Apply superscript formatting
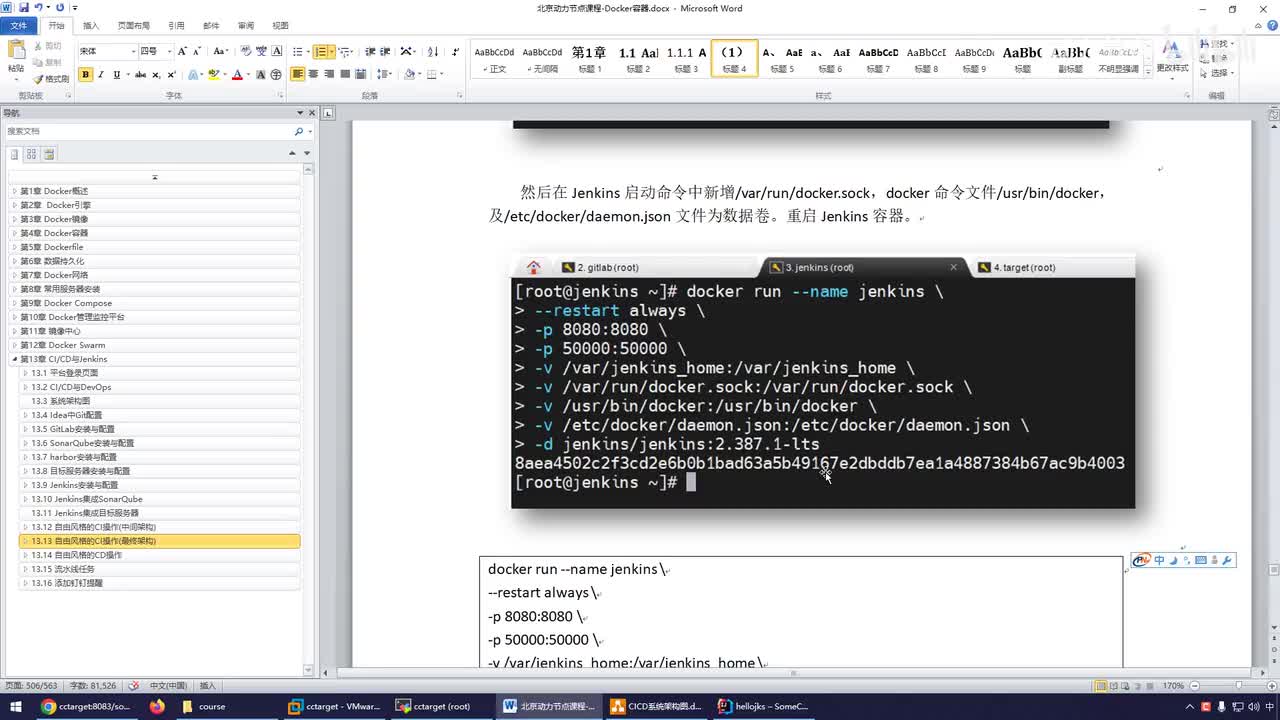 click(x=172, y=75)
